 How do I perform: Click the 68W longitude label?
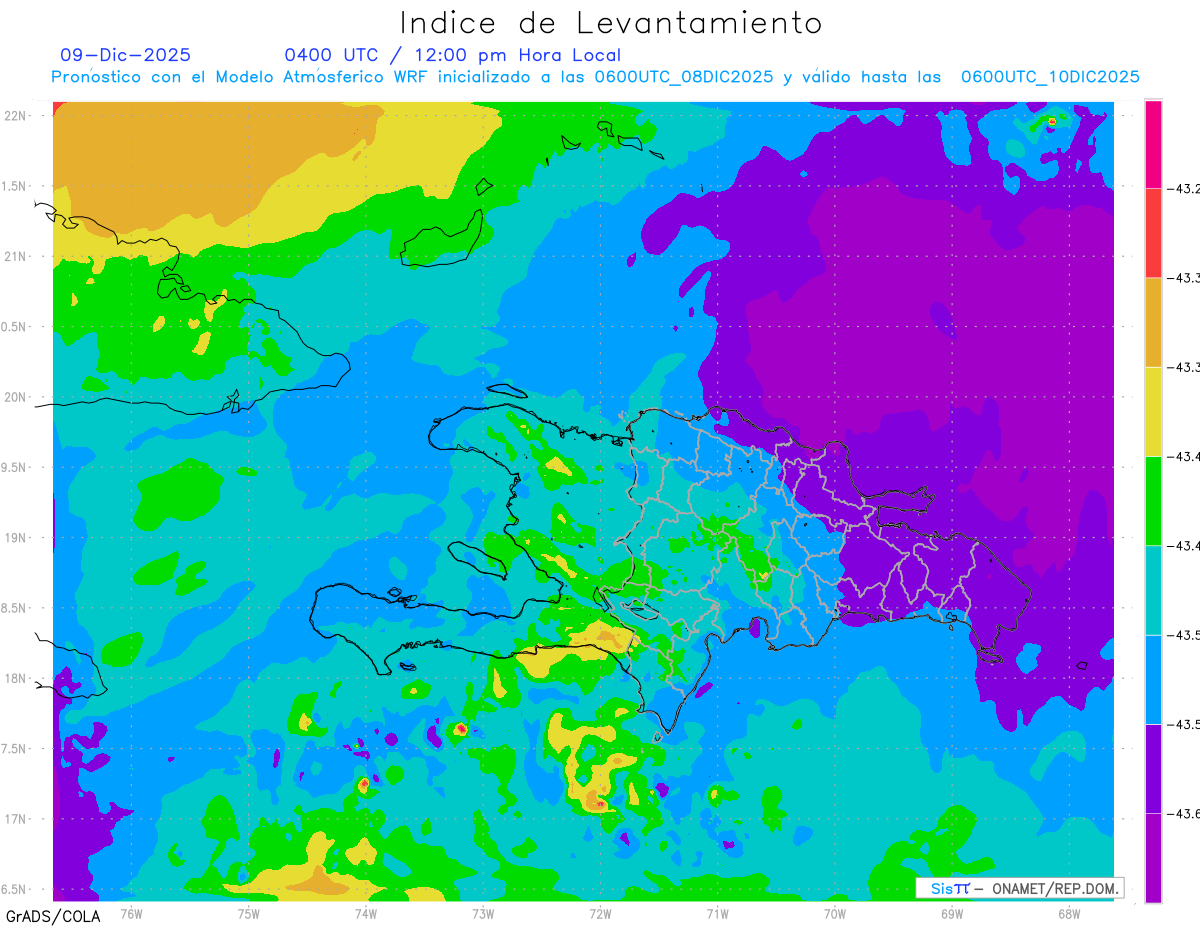tap(1069, 913)
